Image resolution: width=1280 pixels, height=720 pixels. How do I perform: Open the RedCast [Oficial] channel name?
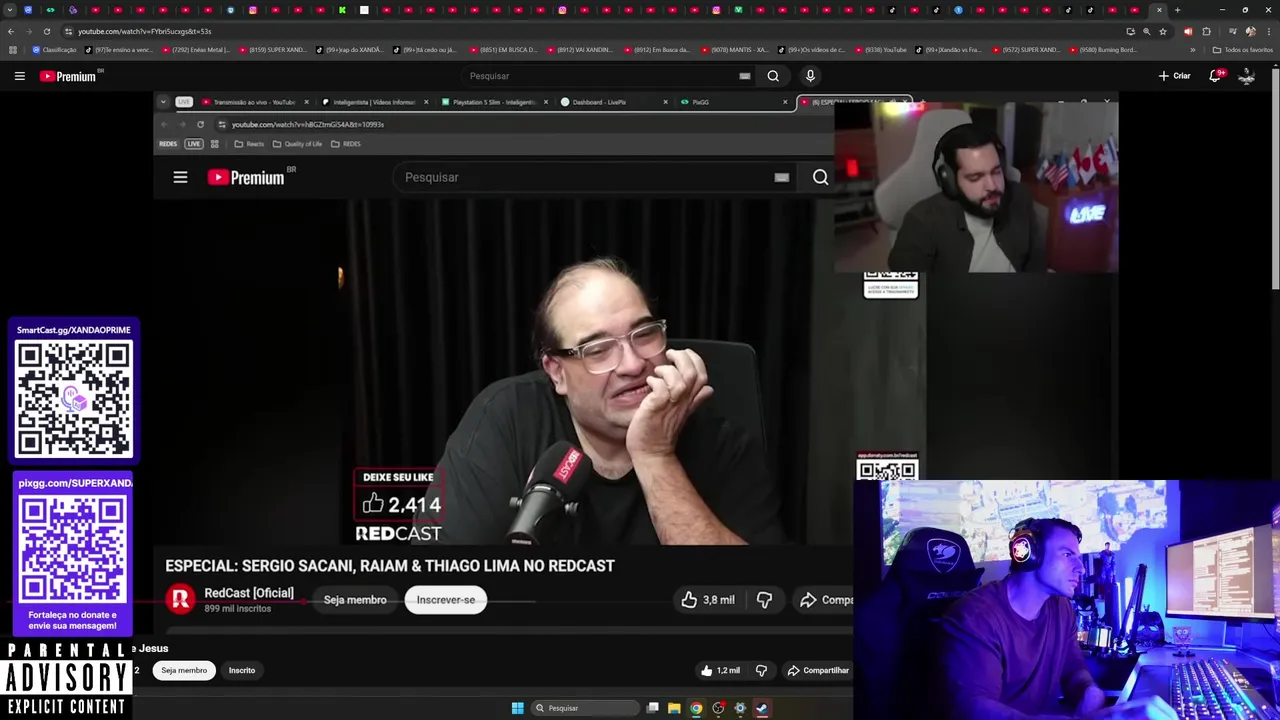249,593
